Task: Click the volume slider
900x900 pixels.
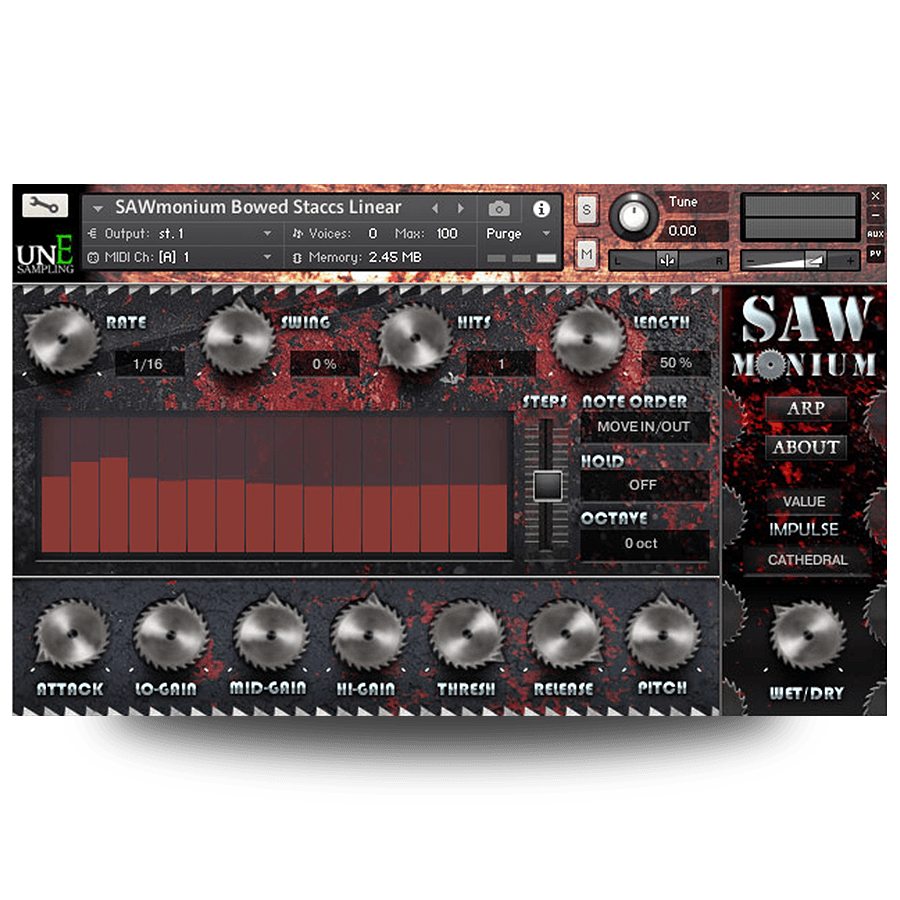Action: pos(799,261)
